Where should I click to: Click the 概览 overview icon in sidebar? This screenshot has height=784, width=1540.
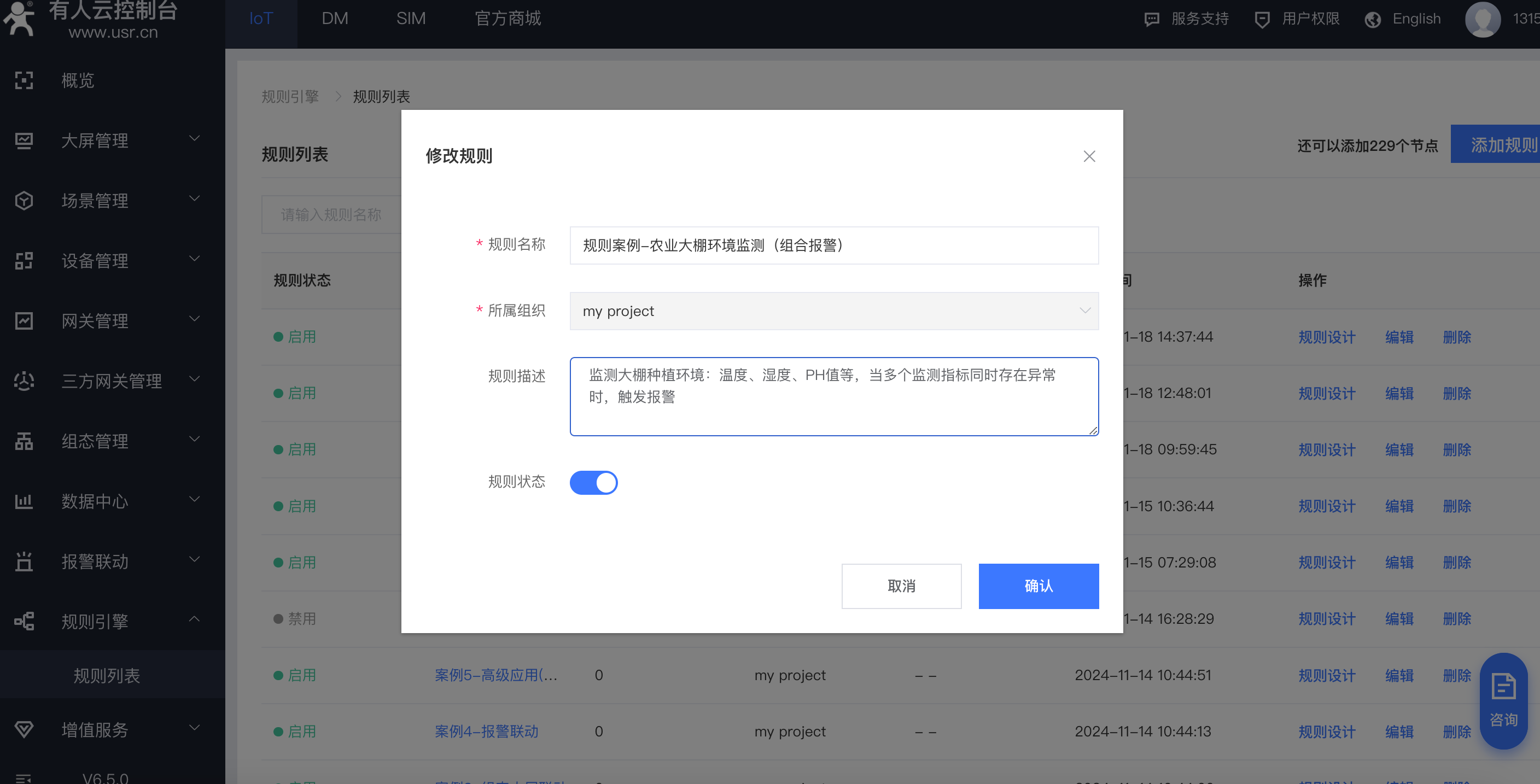[24, 80]
